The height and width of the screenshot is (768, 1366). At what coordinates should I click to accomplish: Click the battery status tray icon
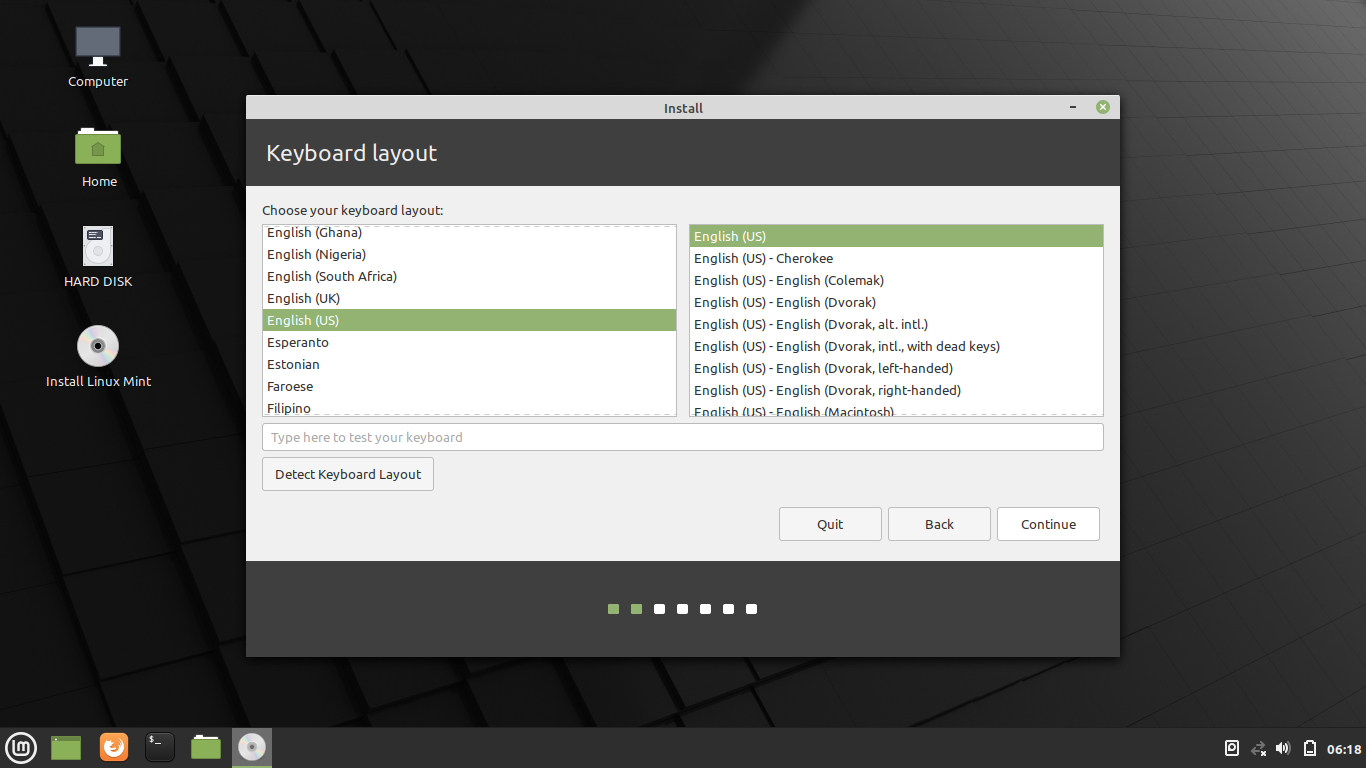coord(1309,748)
